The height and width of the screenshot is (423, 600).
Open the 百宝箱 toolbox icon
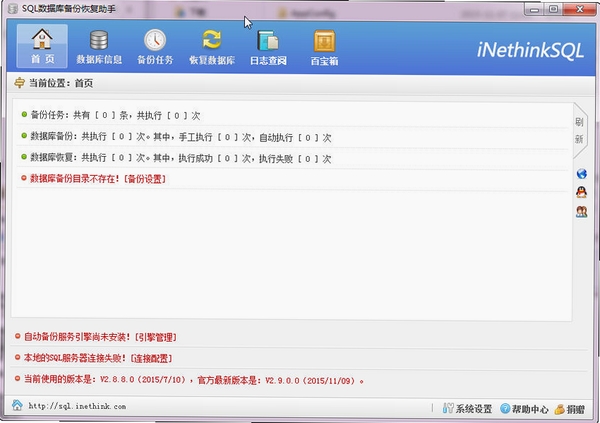coord(324,47)
